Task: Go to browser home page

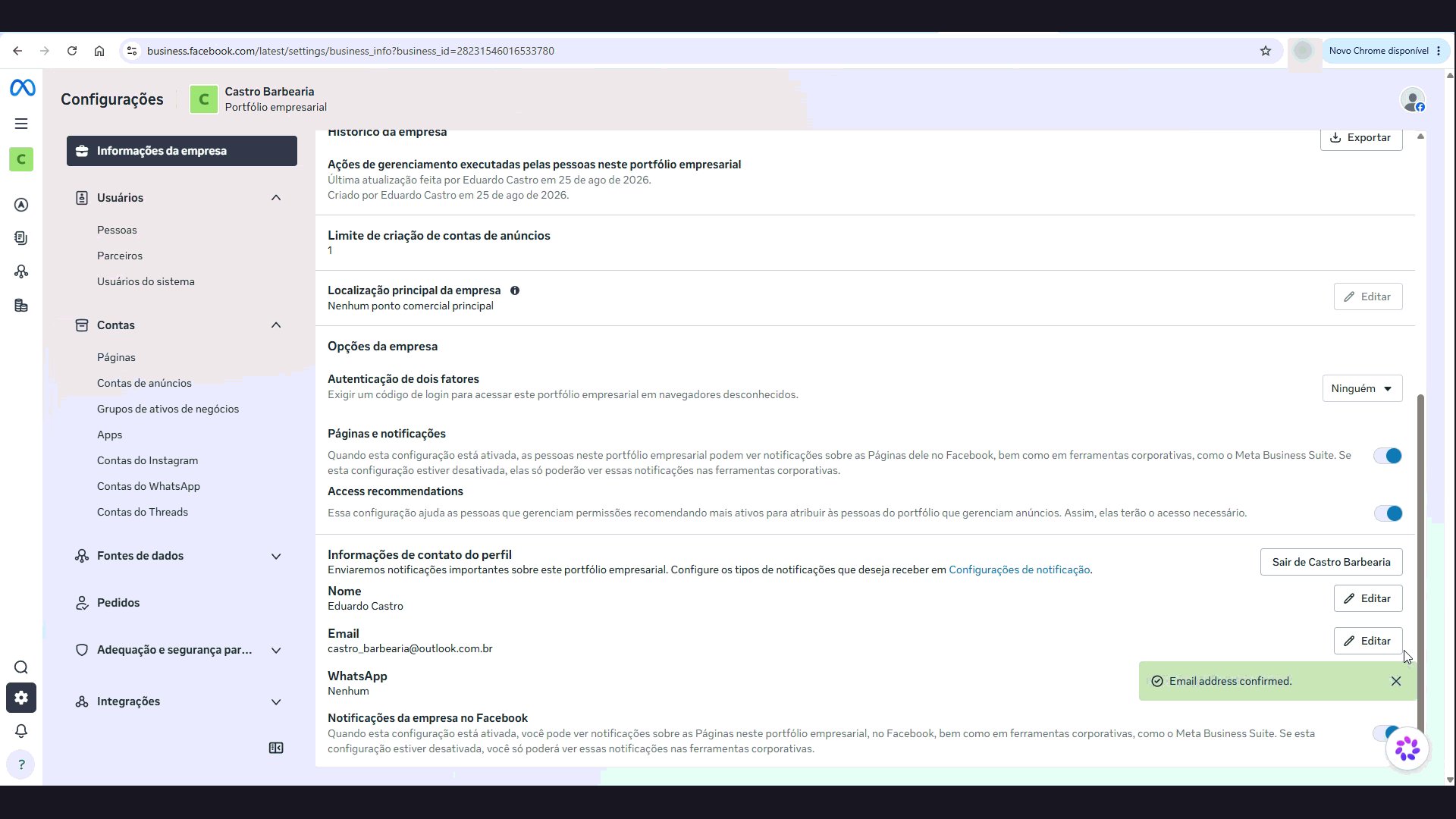Action: pos(99,51)
